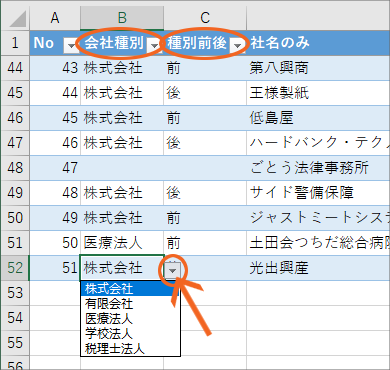390x370 pixels.
Task: Select row 49 header
Action: [15, 193]
